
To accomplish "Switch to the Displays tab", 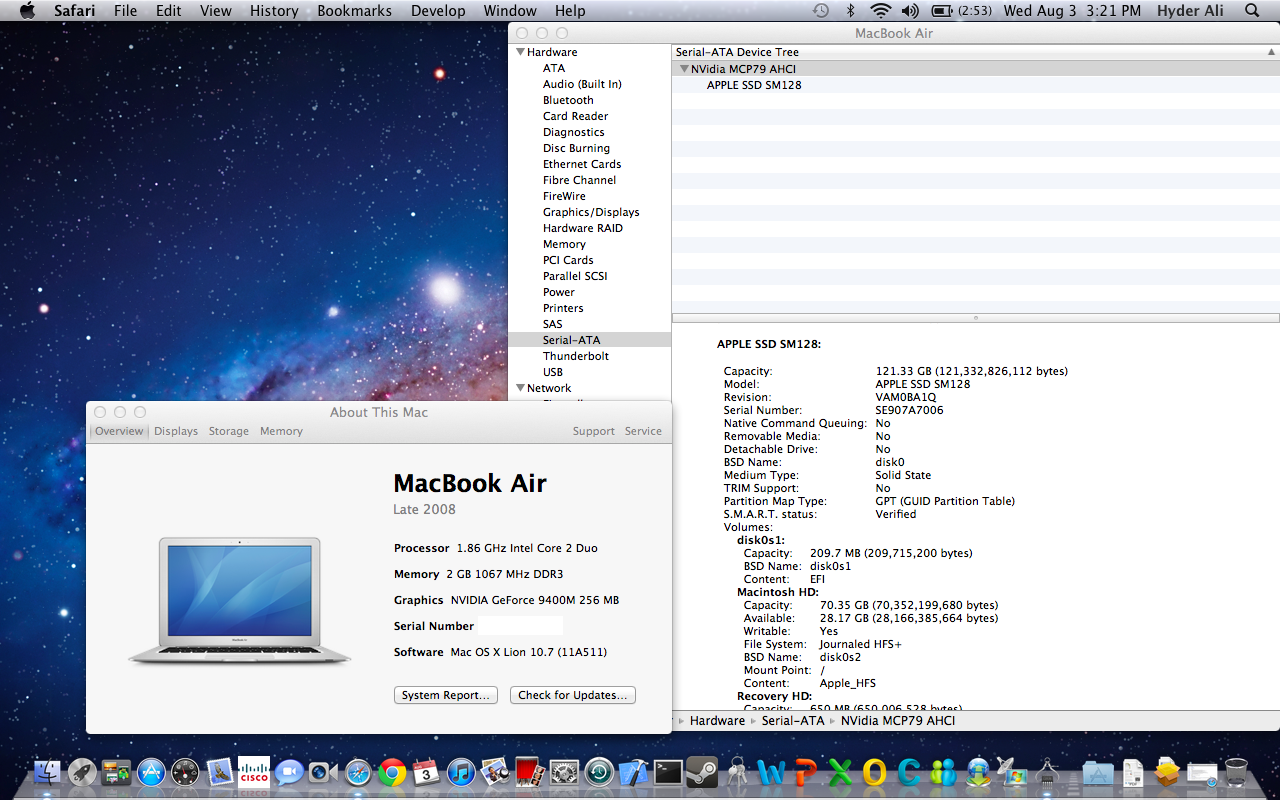I will [x=176, y=431].
